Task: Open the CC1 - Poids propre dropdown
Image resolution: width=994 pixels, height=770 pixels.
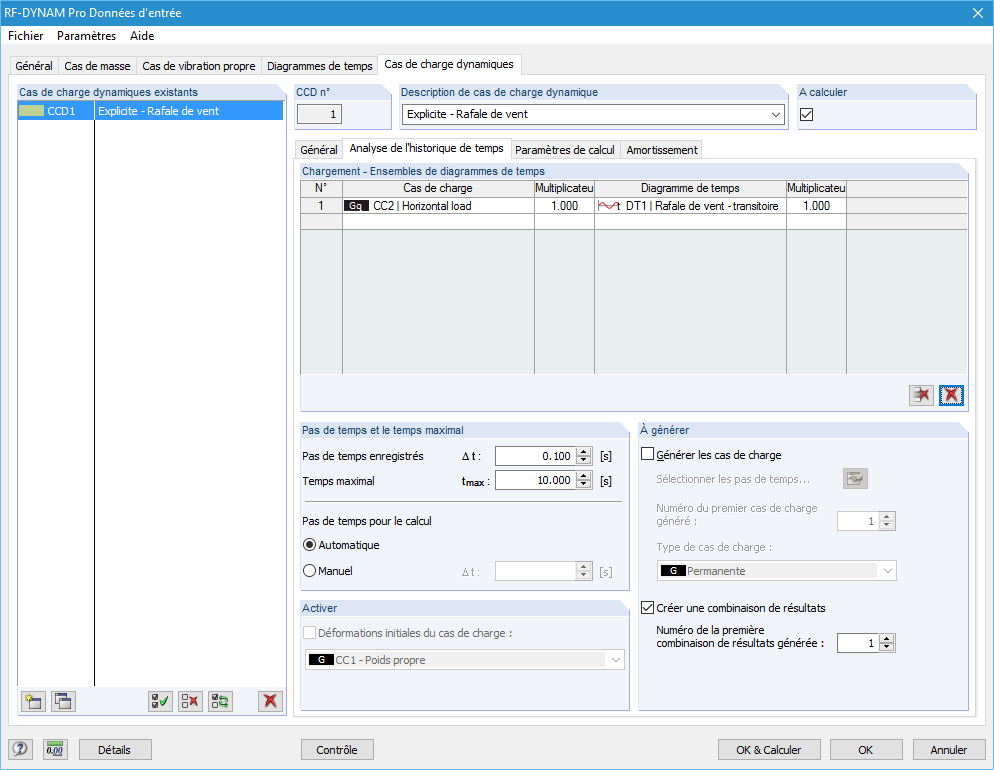Action: [x=616, y=660]
